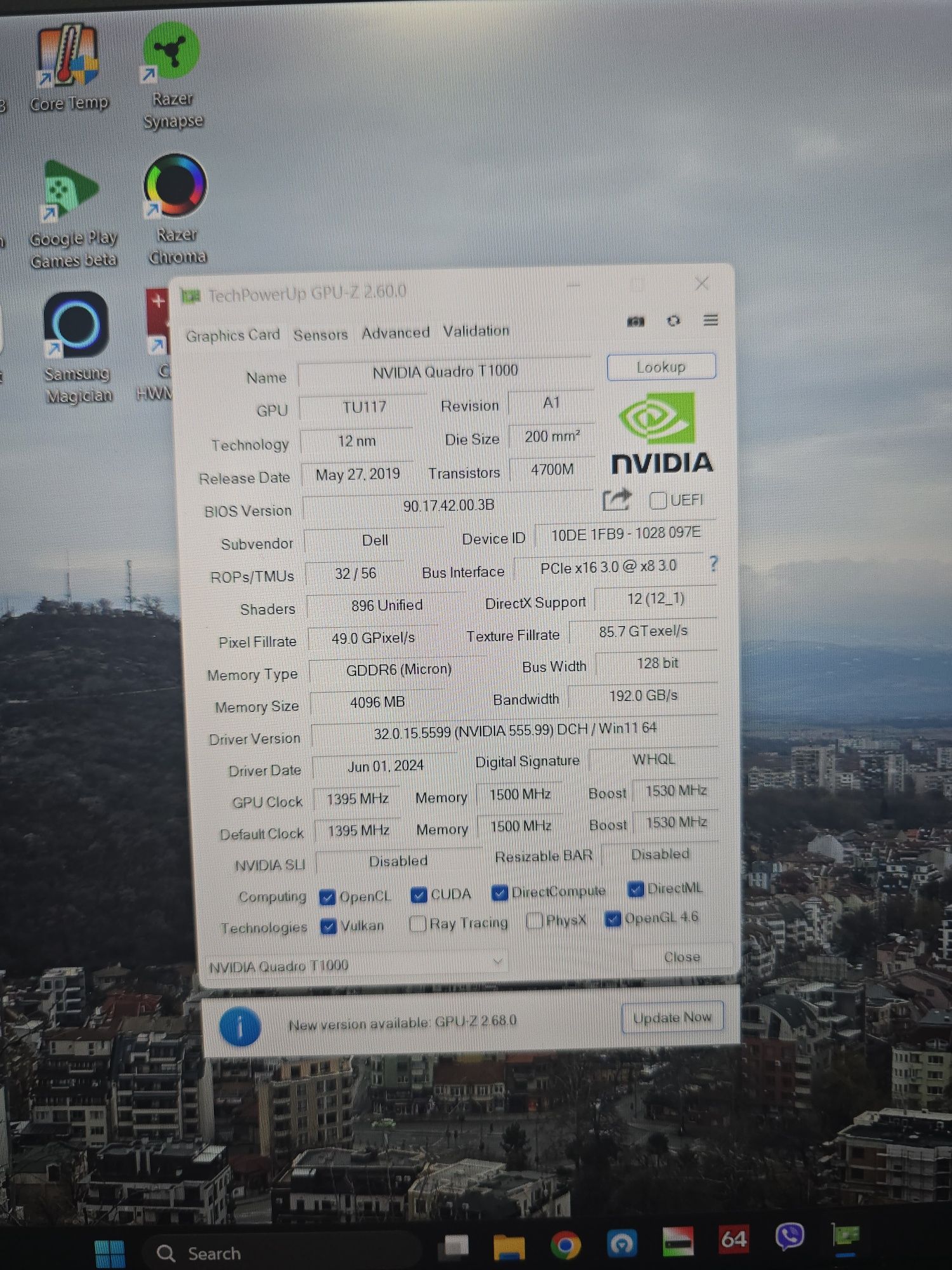Click the Device ID value 10DE 1FB9
The height and width of the screenshot is (1270, 952).
(625, 533)
